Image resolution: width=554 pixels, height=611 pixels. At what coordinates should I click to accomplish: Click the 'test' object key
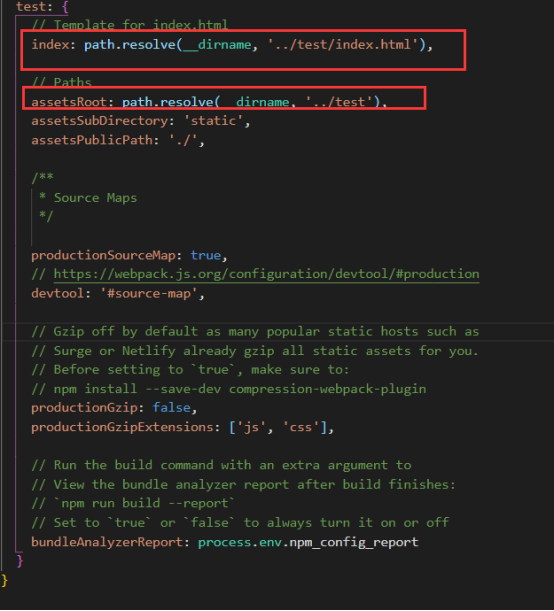(x=30, y=7)
